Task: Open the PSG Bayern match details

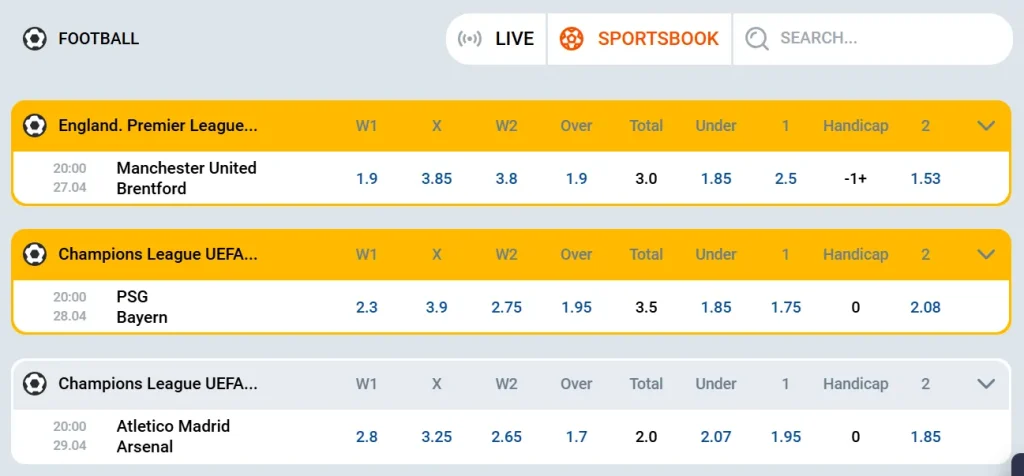Action: point(142,307)
